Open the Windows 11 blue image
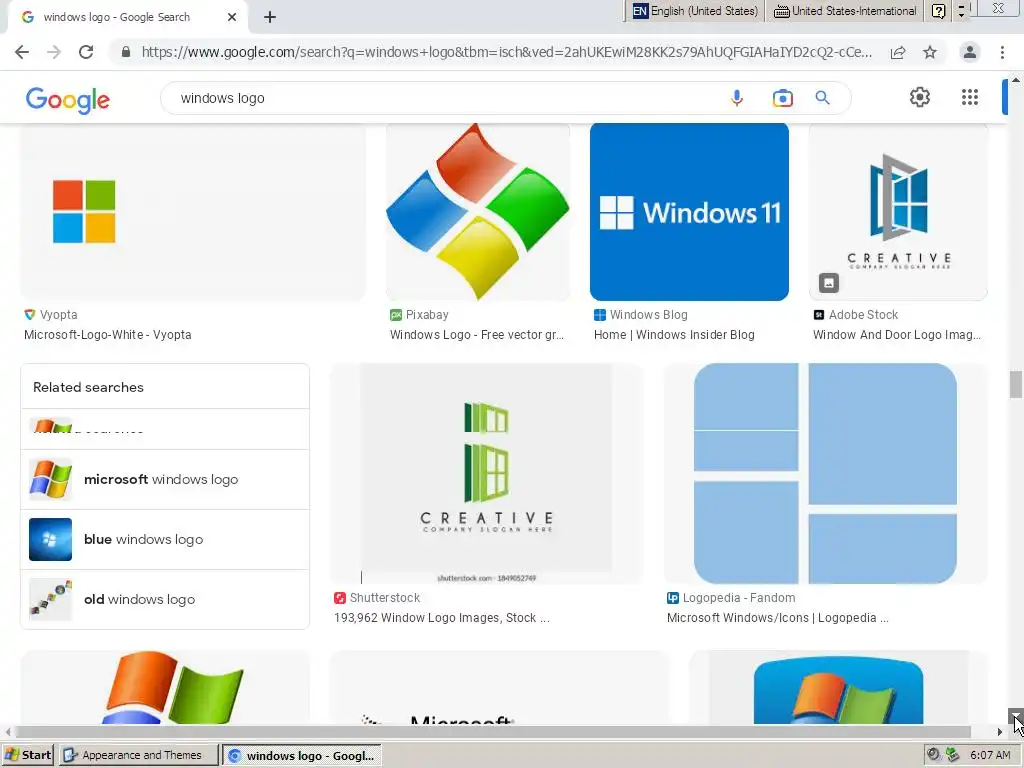This screenshot has height=768, width=1024. tap(689, 212)
